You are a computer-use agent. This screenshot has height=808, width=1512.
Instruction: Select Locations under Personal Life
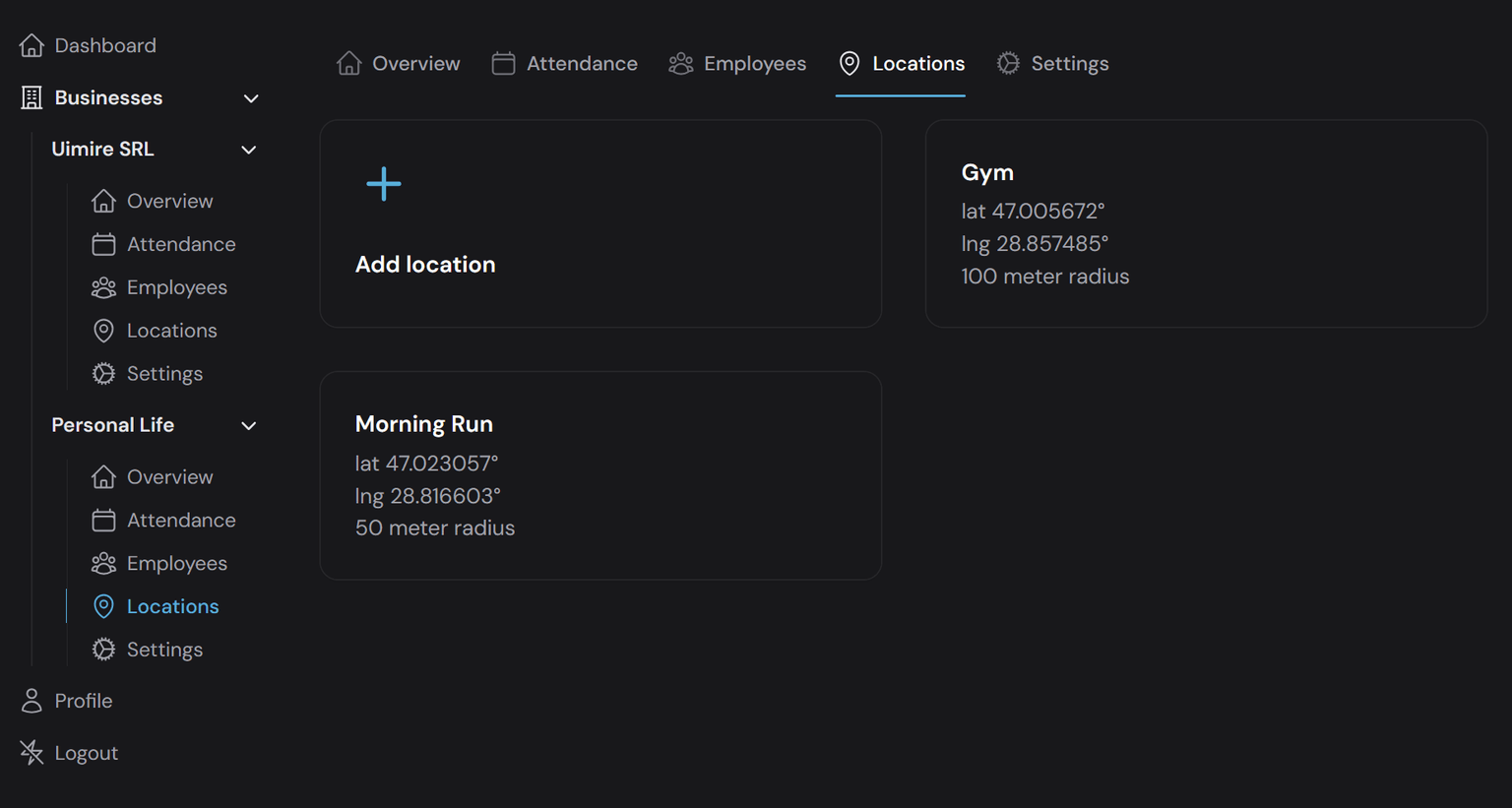point(172,606)
